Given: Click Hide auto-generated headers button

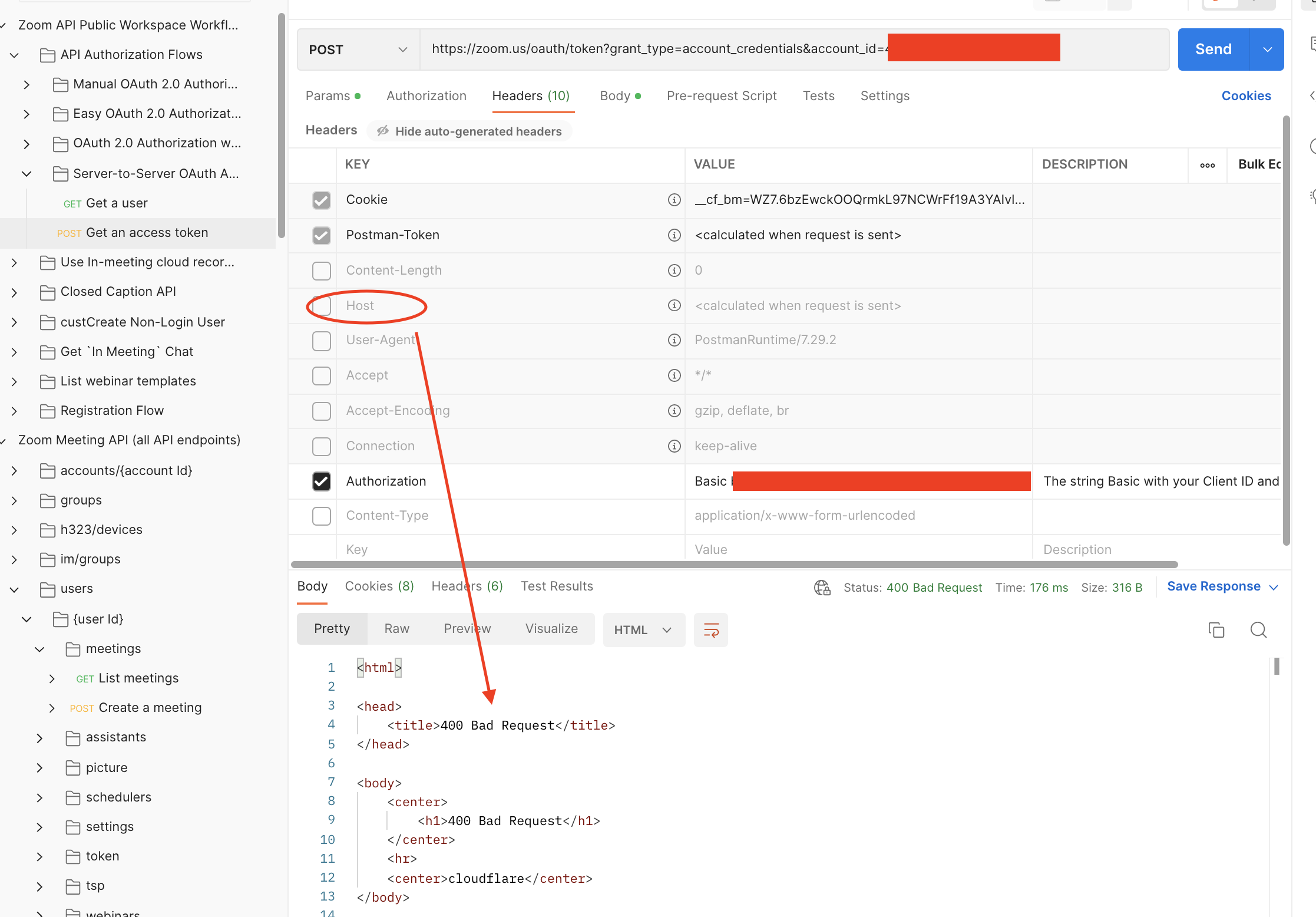Looking at the screenshot, I should [469, 131].
